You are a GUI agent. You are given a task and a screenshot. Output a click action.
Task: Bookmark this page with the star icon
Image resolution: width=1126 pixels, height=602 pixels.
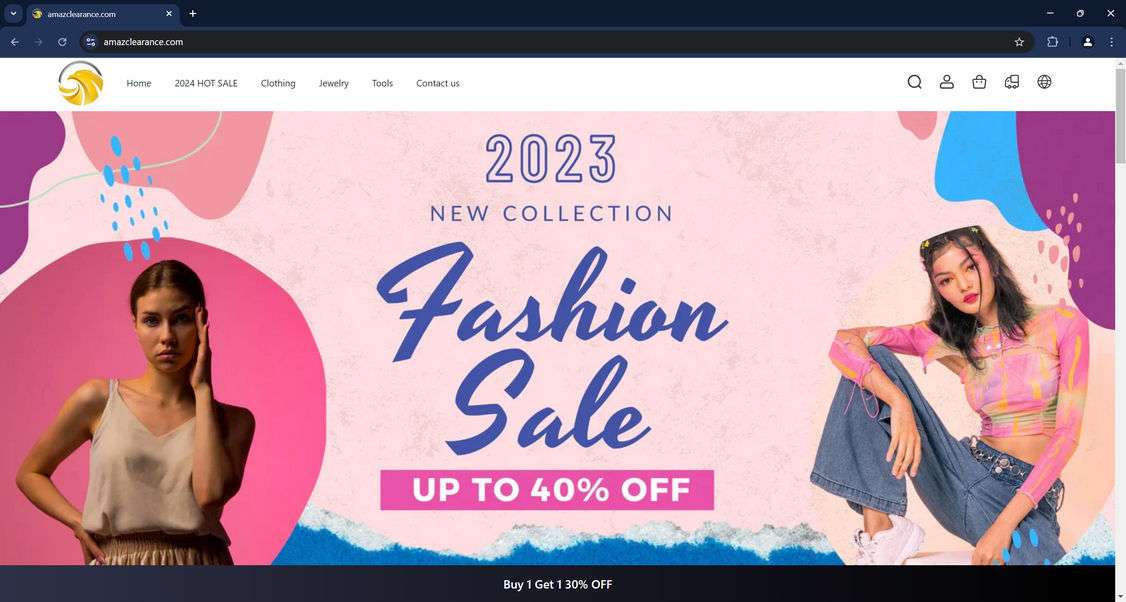[1019, 42]
